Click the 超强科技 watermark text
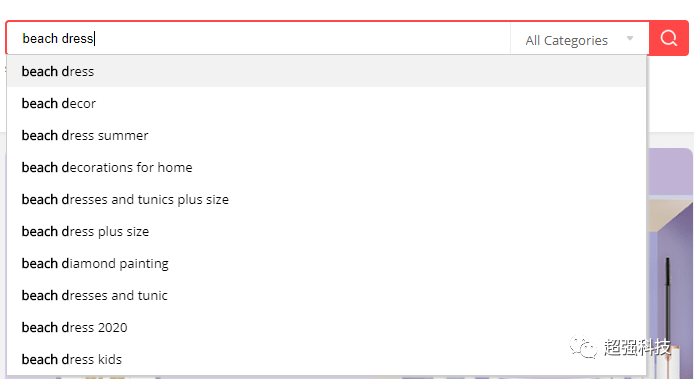Image resolution: width=694 pixels, height=379 pixels. click(x=637, y=347)
